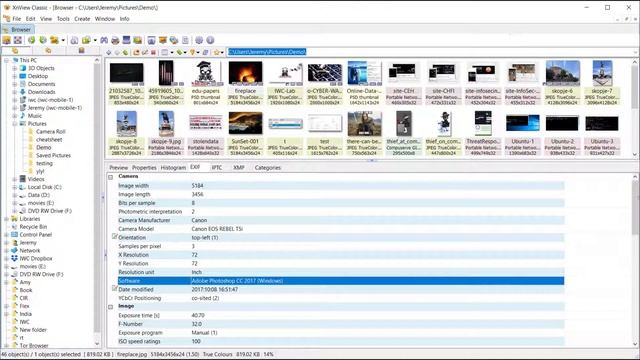The image size is (640, 360).
Task: Click the Recycle Bin icon in tree
Action: 15,227
